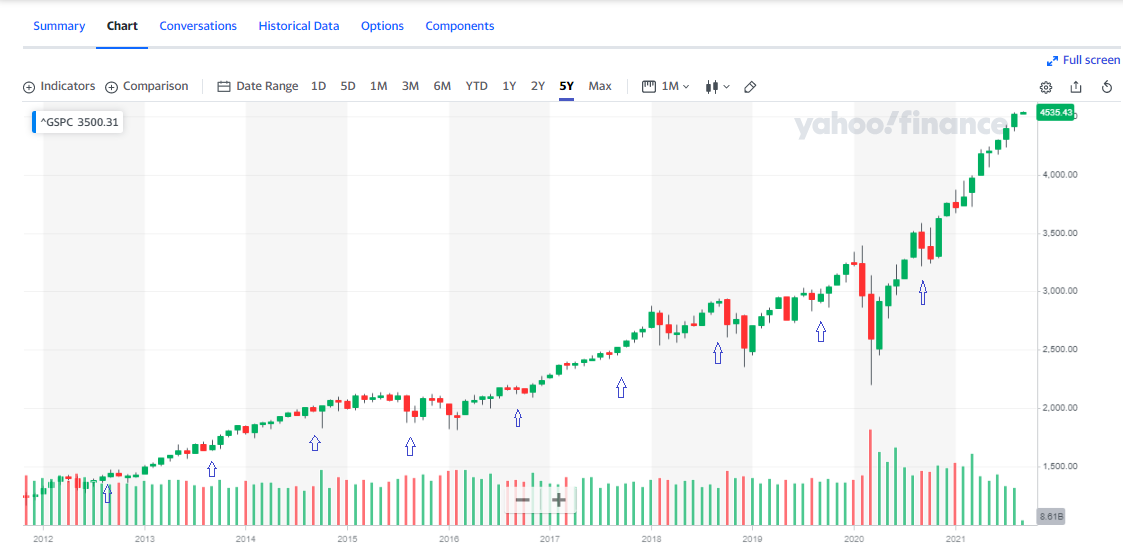Click the tallest 2020 volume bar
This screenshot has height=552, width=1123.
[870, 478]
